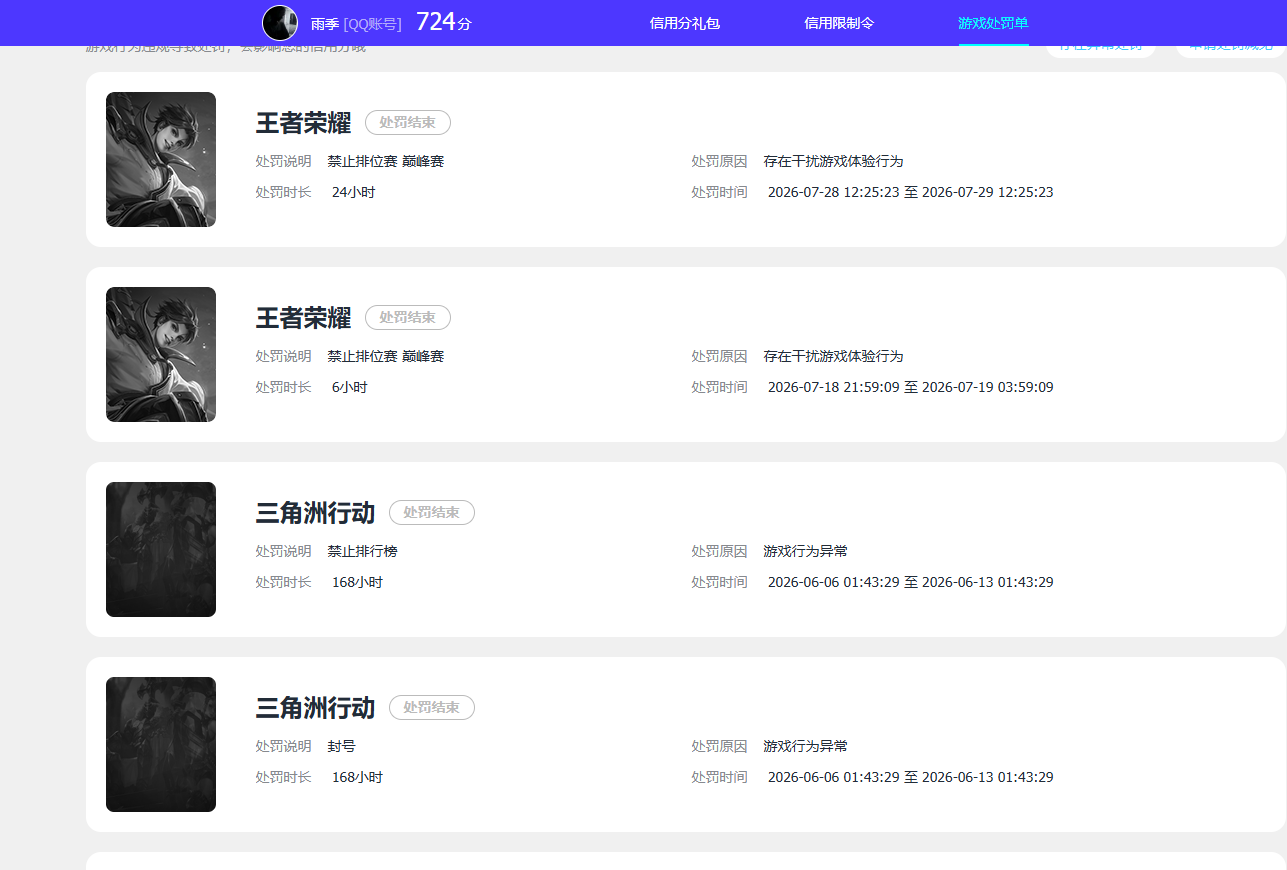Click 168小时 duration on the 封号 card

(x=358, y=777)
